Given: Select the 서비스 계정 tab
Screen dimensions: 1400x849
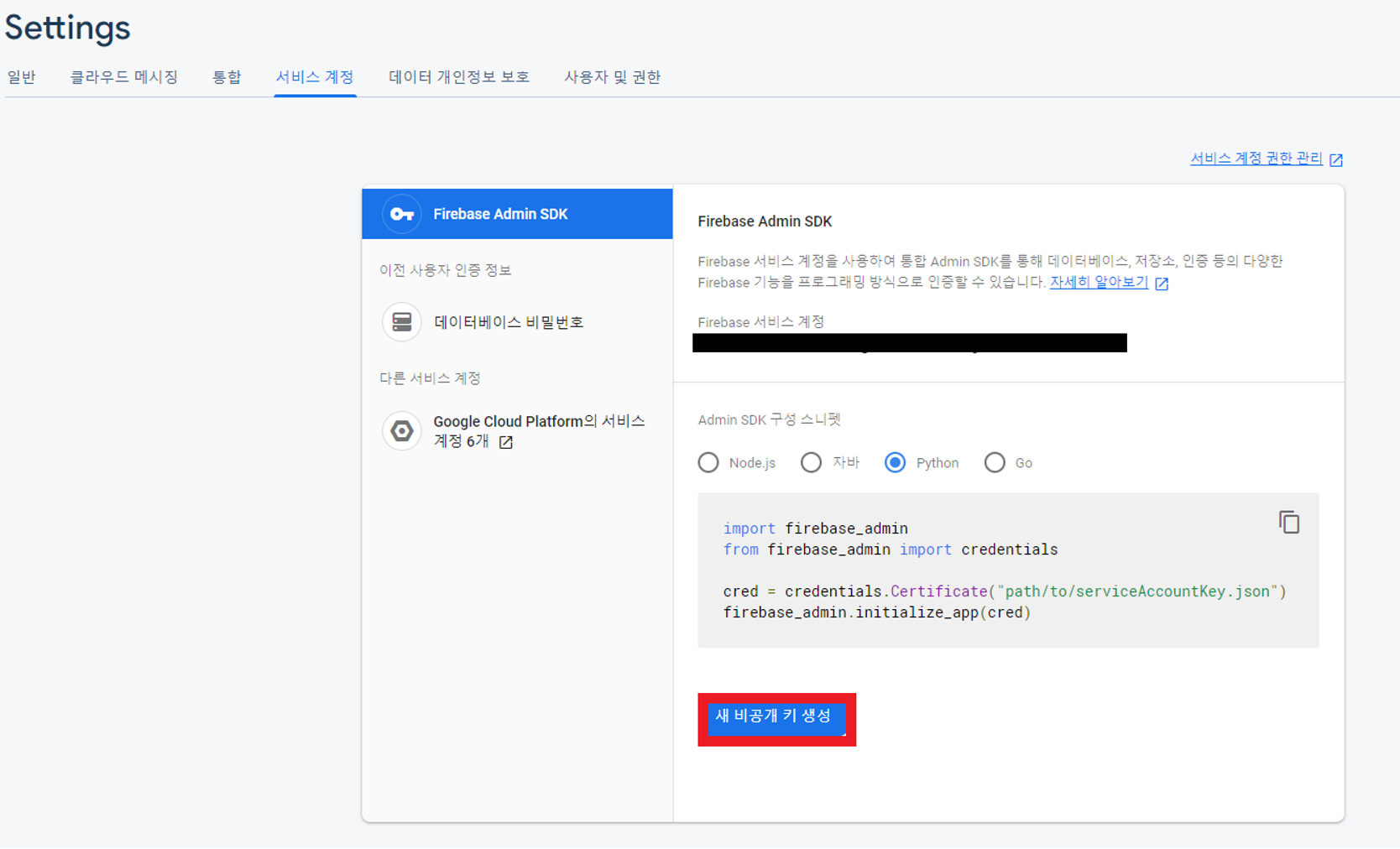Looking at the screenshot, I should point(315,77).
